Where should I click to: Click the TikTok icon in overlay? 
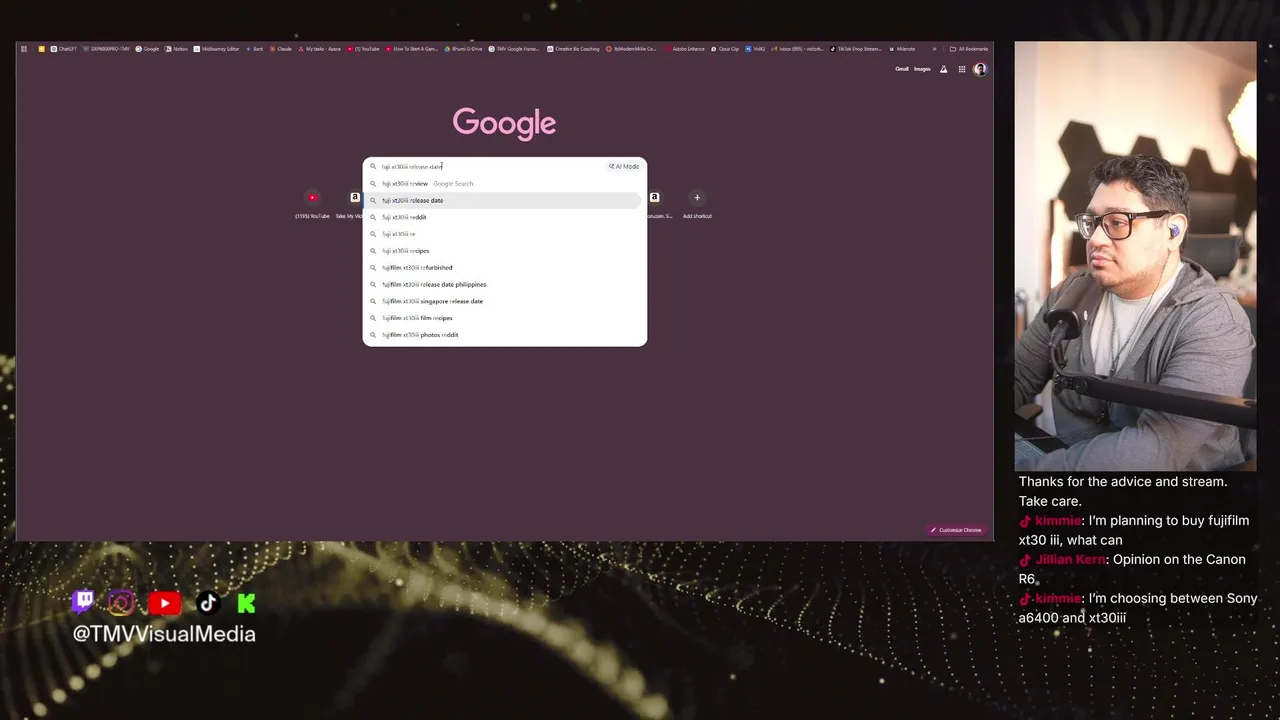208,602
